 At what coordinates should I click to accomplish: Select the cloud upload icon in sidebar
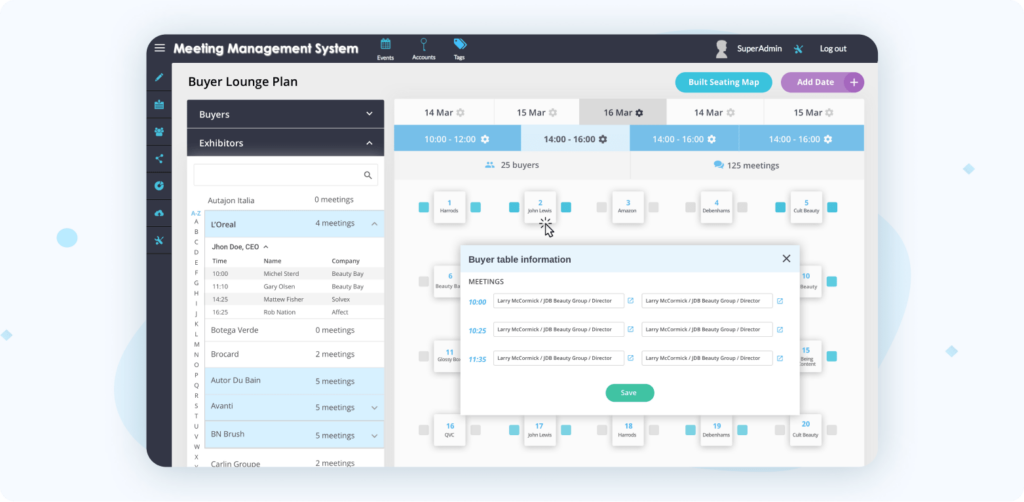point(159,213)
